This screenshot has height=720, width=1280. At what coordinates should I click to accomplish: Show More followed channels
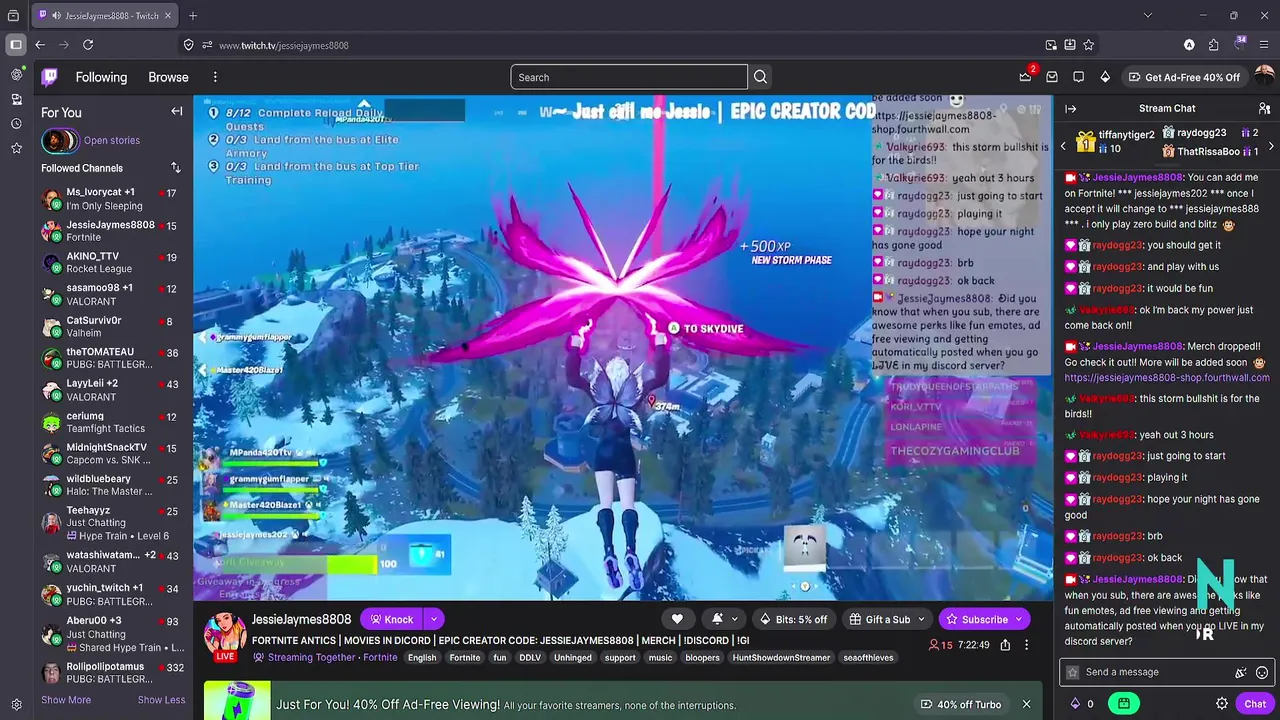click(x=66, y=700)
